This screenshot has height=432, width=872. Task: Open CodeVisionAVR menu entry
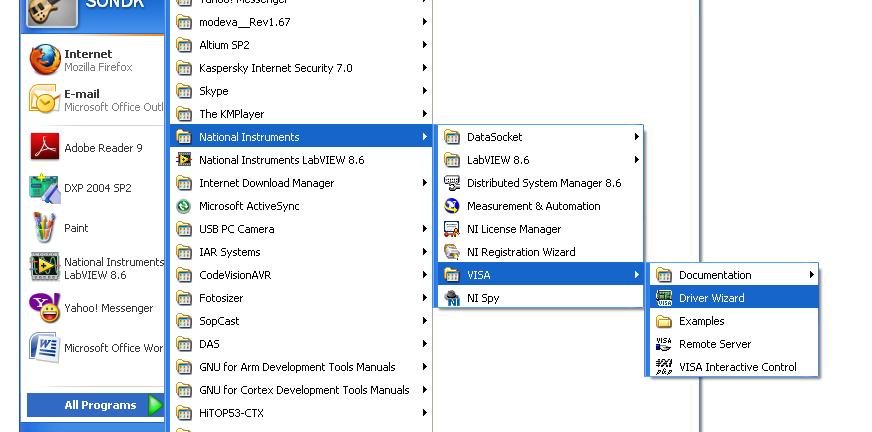click(x=301, y=275)
